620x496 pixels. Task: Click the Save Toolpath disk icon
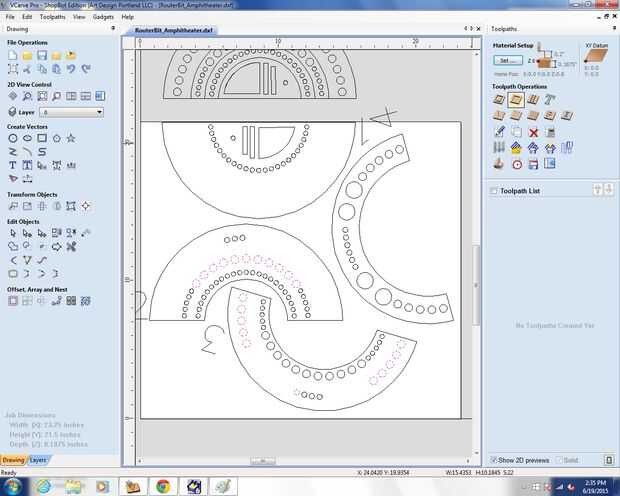[533, 164]
